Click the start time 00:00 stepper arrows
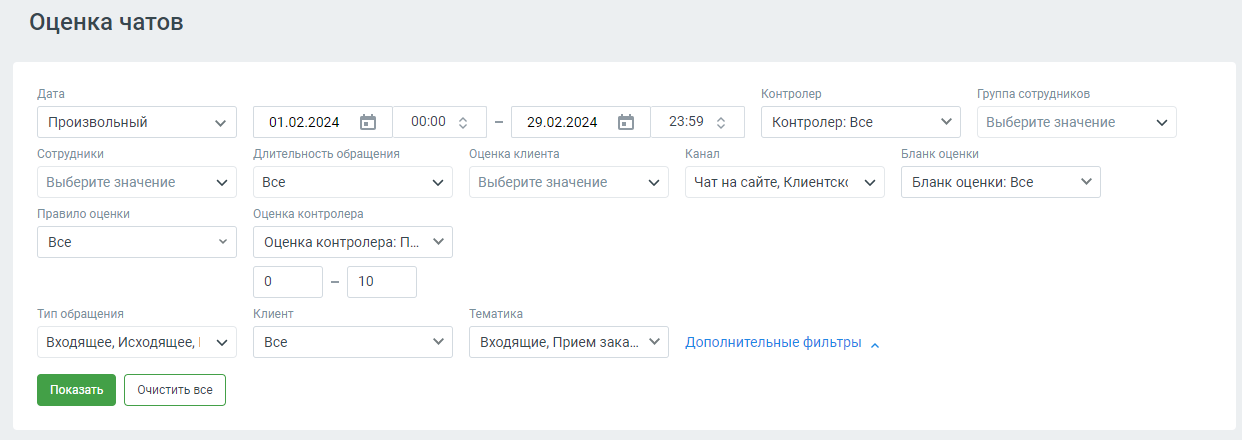Screen dimensions: 1242x440 [463, 122]
